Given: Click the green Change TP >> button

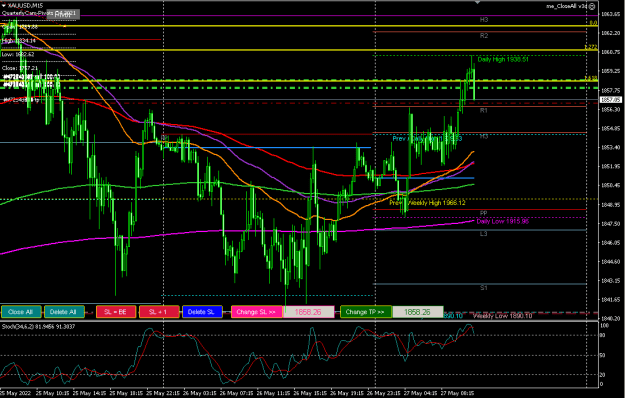Looking at the screenshot, I should point(366,312).
